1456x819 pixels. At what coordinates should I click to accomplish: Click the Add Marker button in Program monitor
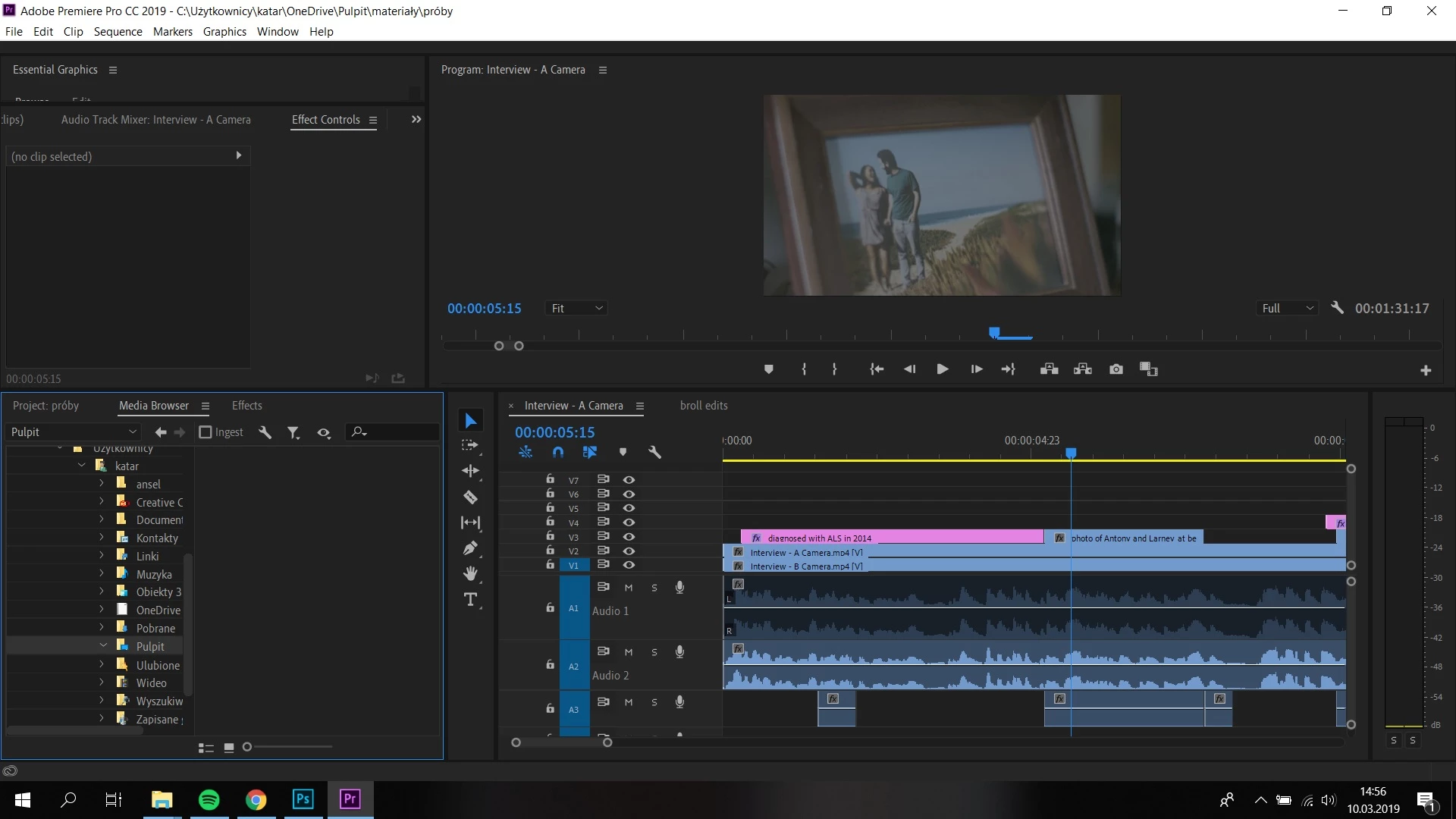coord(768,369)
